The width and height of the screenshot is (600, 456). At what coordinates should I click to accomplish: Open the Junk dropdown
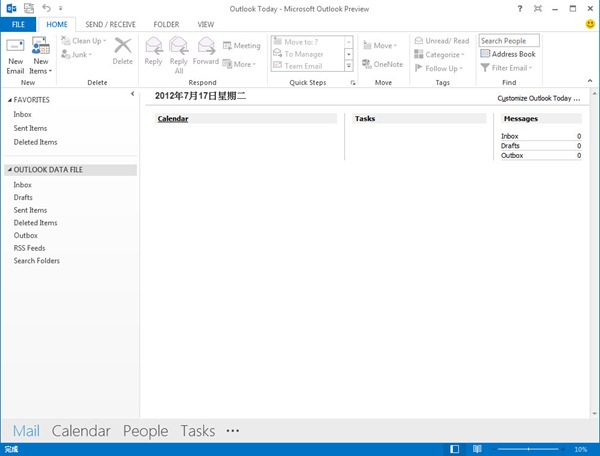pos(77,55)
